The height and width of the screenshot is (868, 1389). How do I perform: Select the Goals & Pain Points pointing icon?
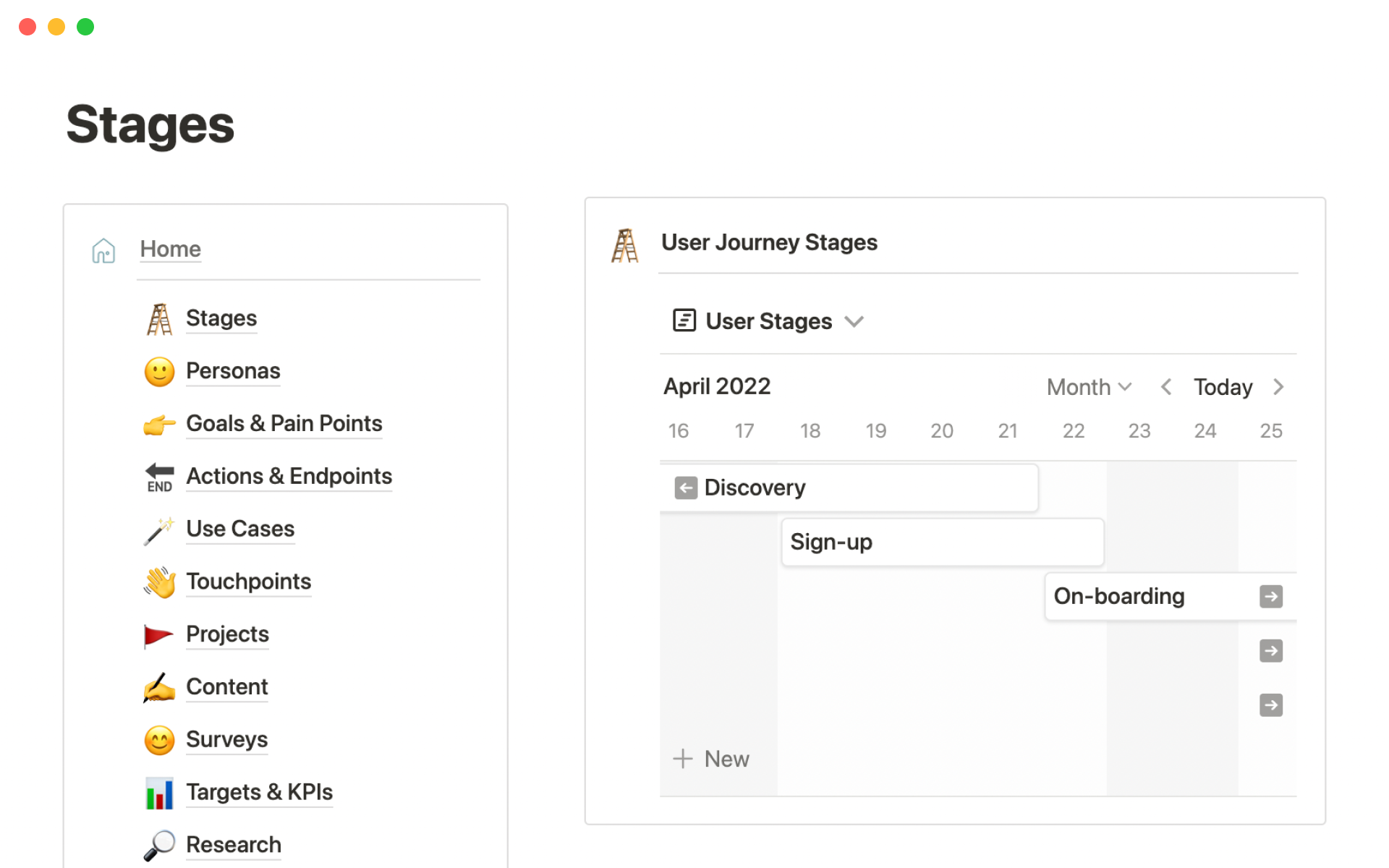(159, 425)
